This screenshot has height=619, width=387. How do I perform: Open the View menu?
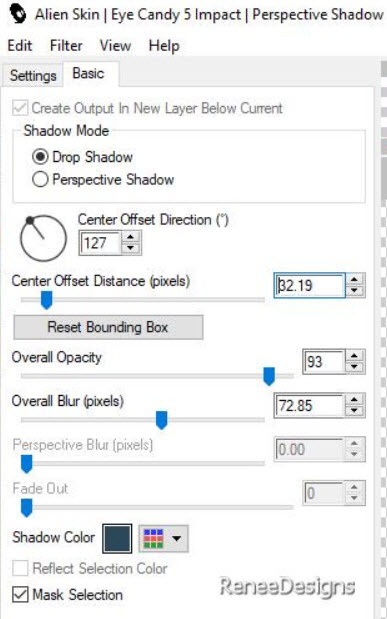tap(115, 46)
